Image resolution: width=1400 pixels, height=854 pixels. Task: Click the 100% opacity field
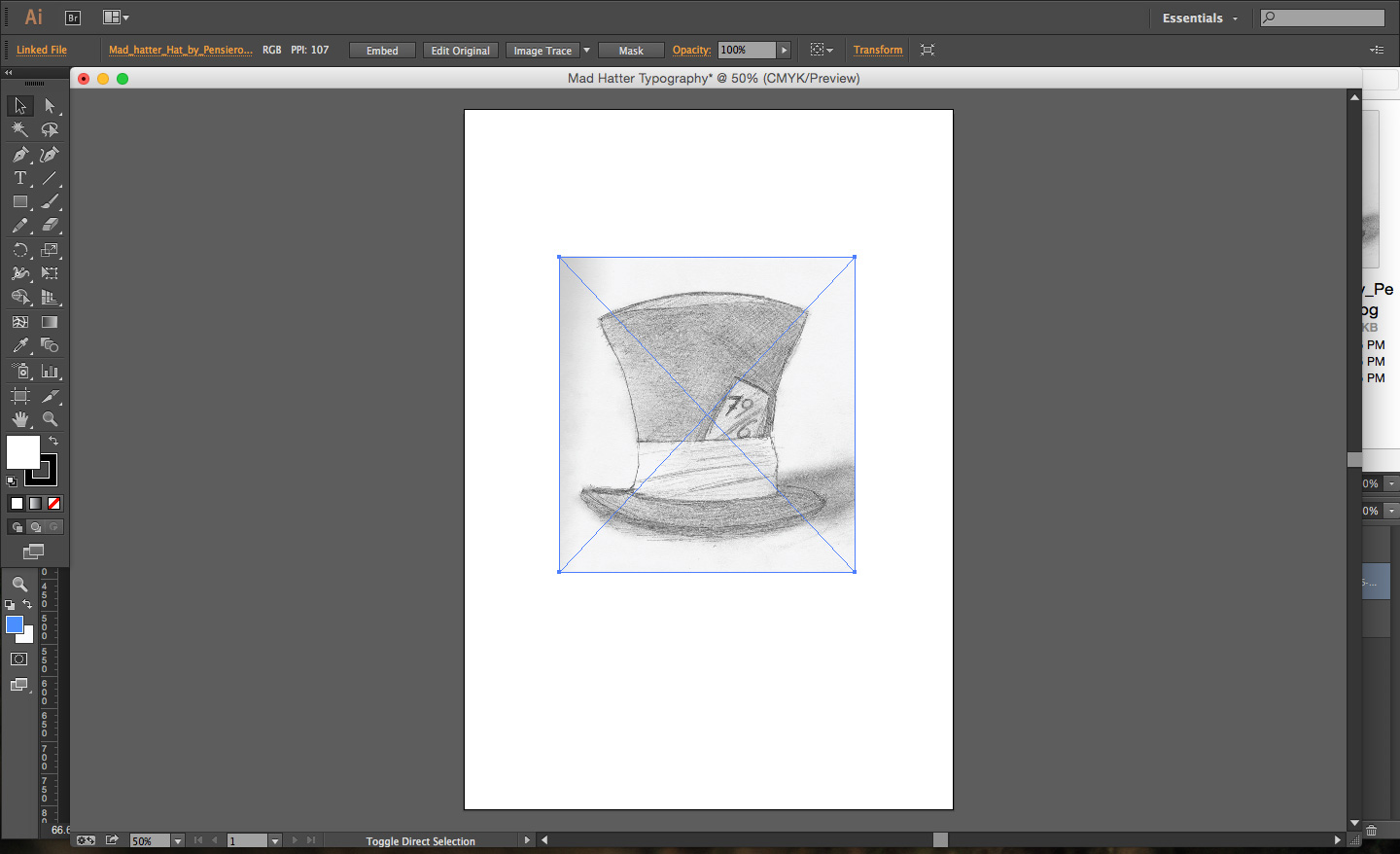(747, 50)
